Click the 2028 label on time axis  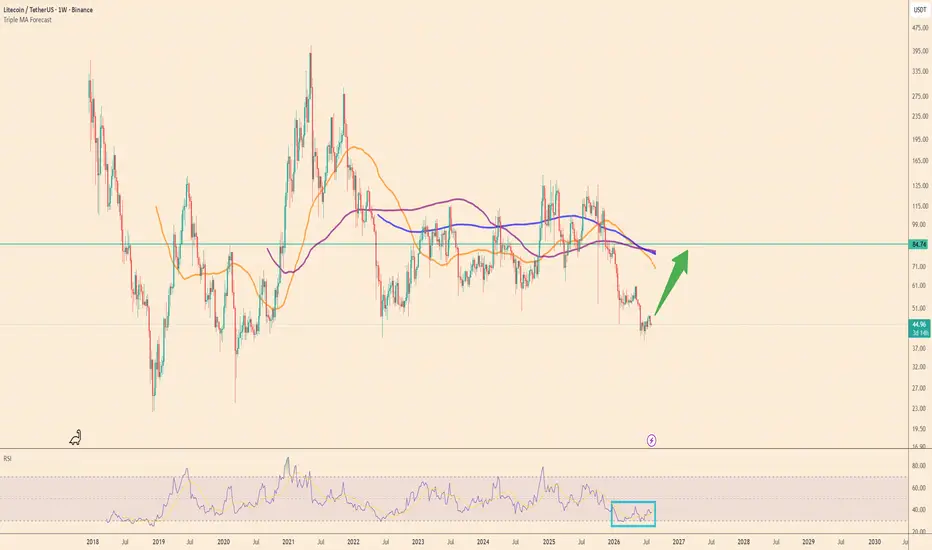tap(743, 542)
